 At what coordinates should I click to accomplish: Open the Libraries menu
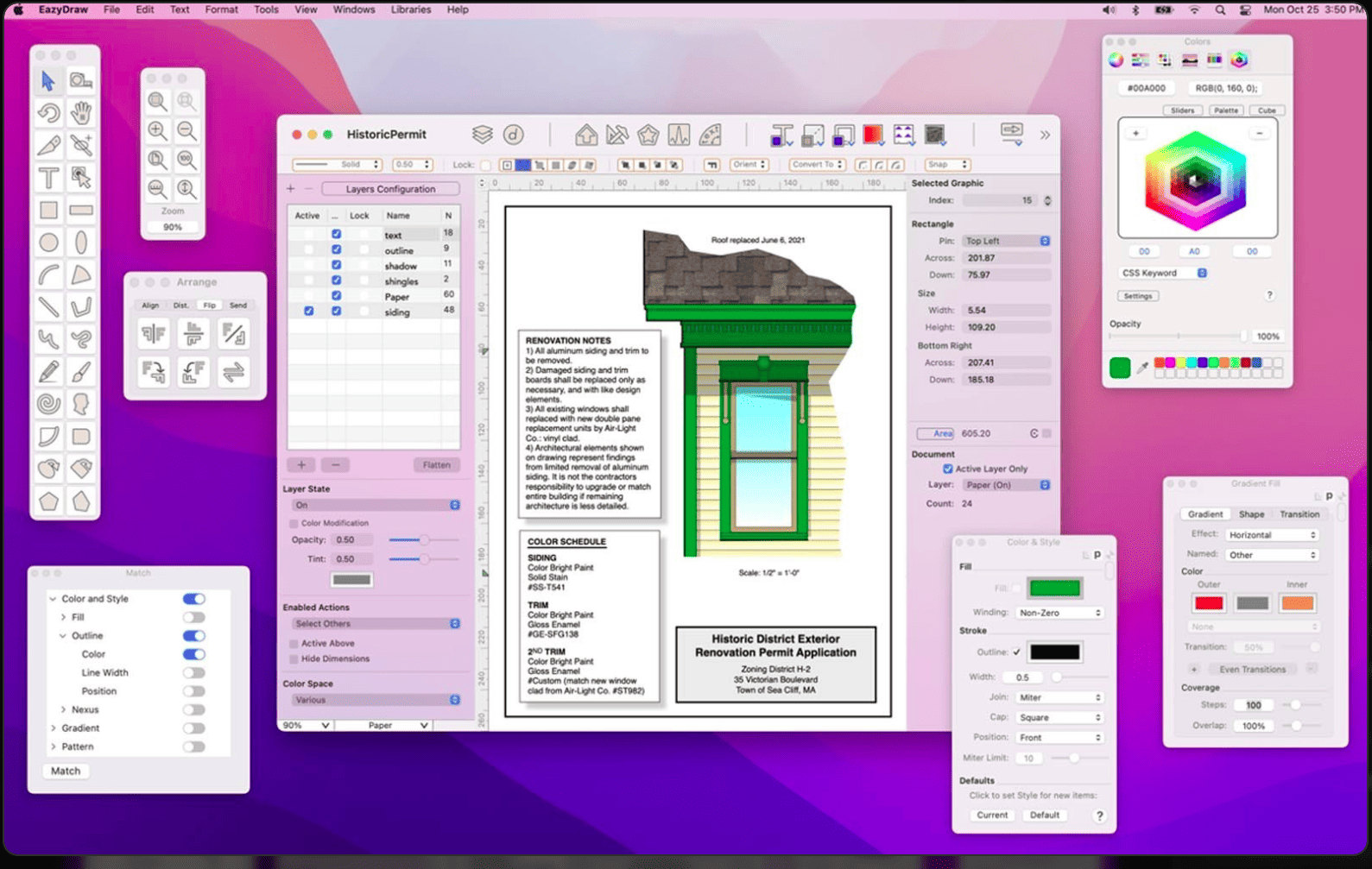pyautogui.click(x=410, y=9)
